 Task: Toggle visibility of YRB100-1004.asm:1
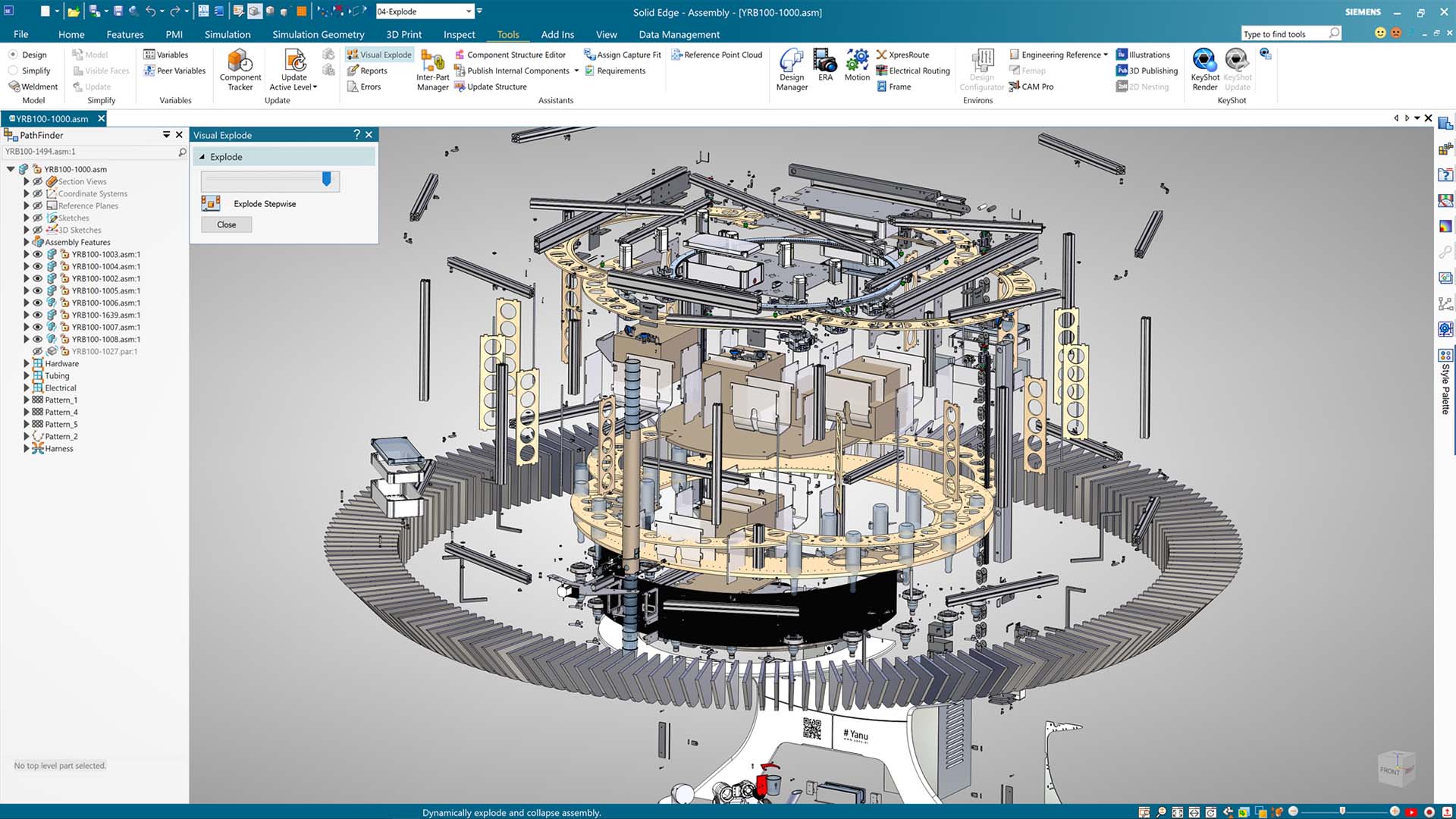click(36, 266)
